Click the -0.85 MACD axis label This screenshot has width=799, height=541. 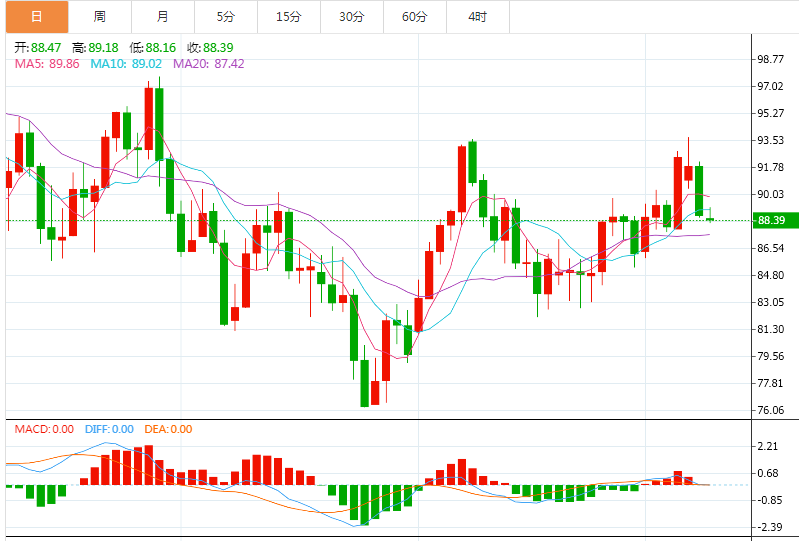pos(769,500)
